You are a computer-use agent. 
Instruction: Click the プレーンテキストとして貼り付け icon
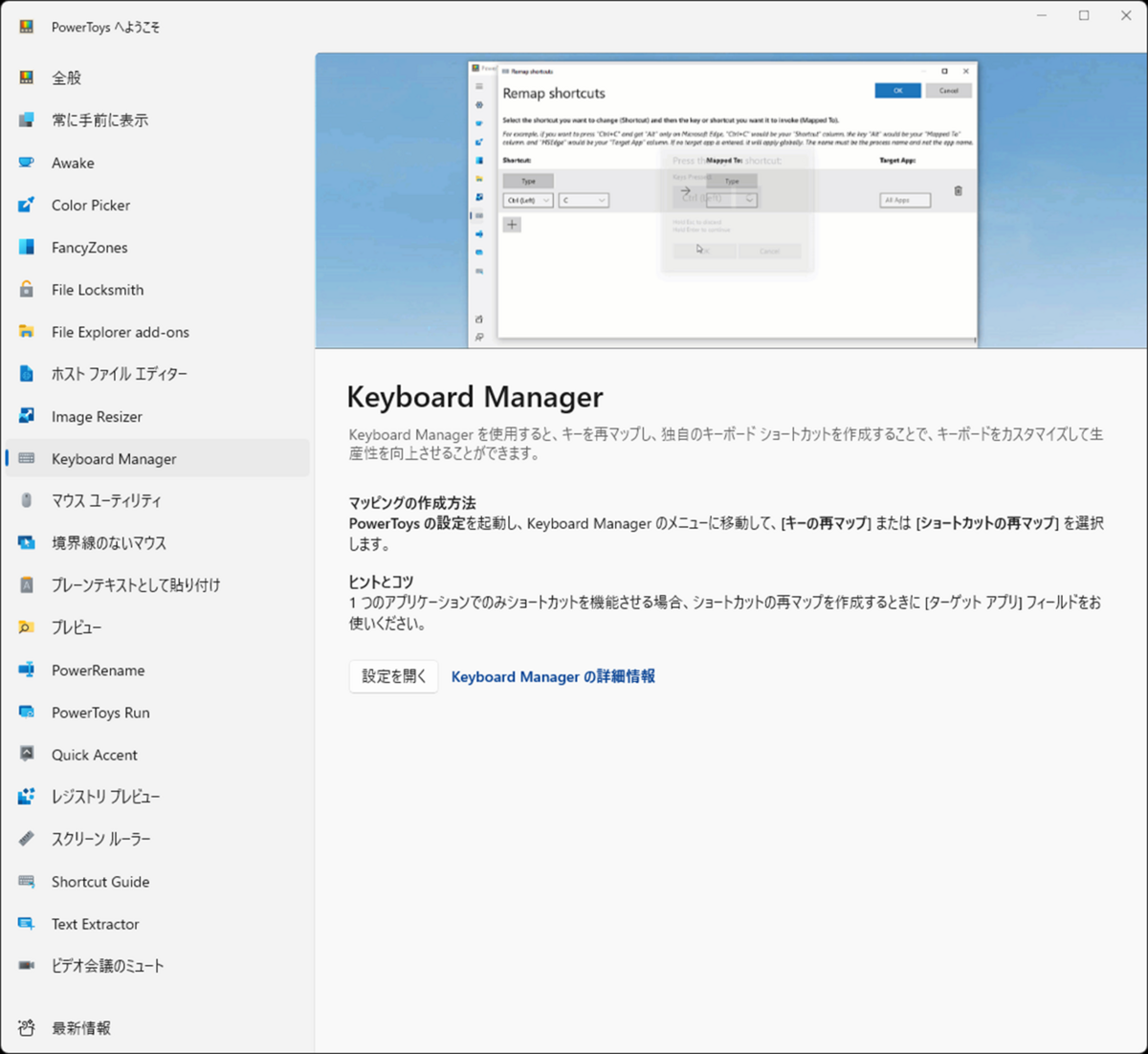point(27,584)
